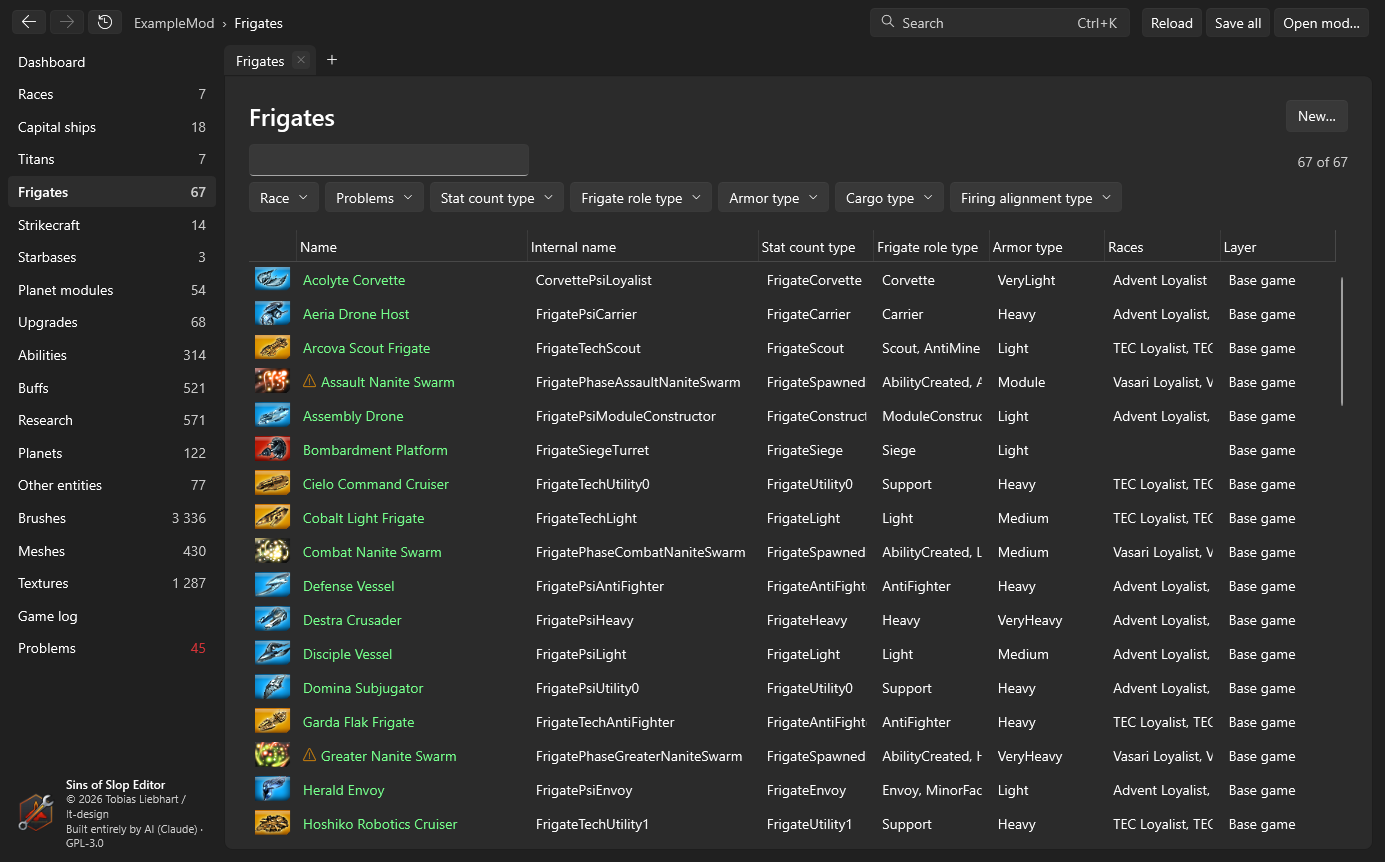Click the Greater Nanite Swarm warning icon
Image resolution: width=1385 pixels, height=862 pixels.
pos(309,755)
